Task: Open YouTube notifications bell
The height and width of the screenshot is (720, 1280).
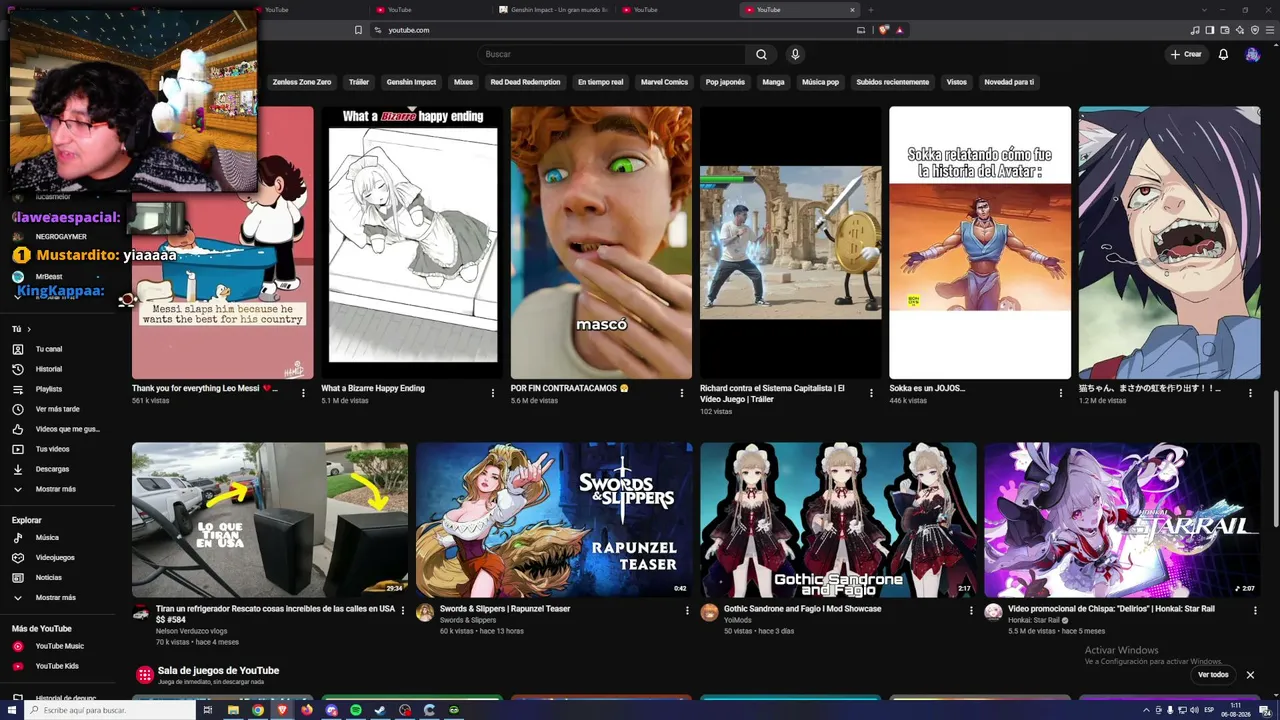Action: [x=1223, y=54]
